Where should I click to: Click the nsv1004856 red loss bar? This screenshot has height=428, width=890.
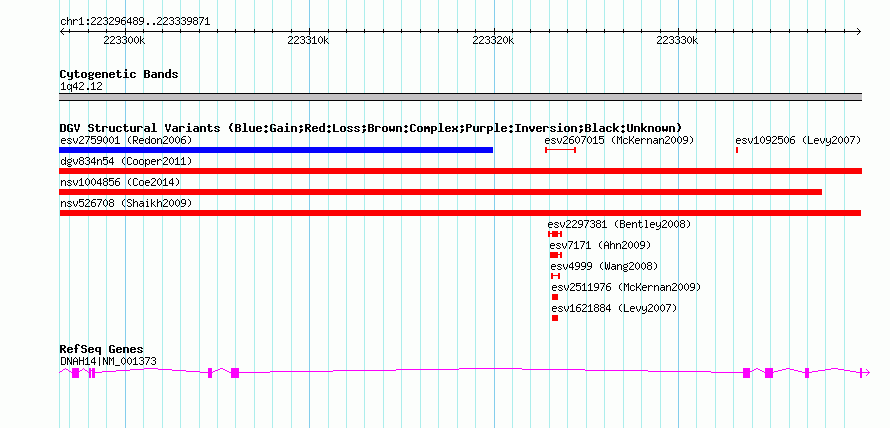pos(440,192)
